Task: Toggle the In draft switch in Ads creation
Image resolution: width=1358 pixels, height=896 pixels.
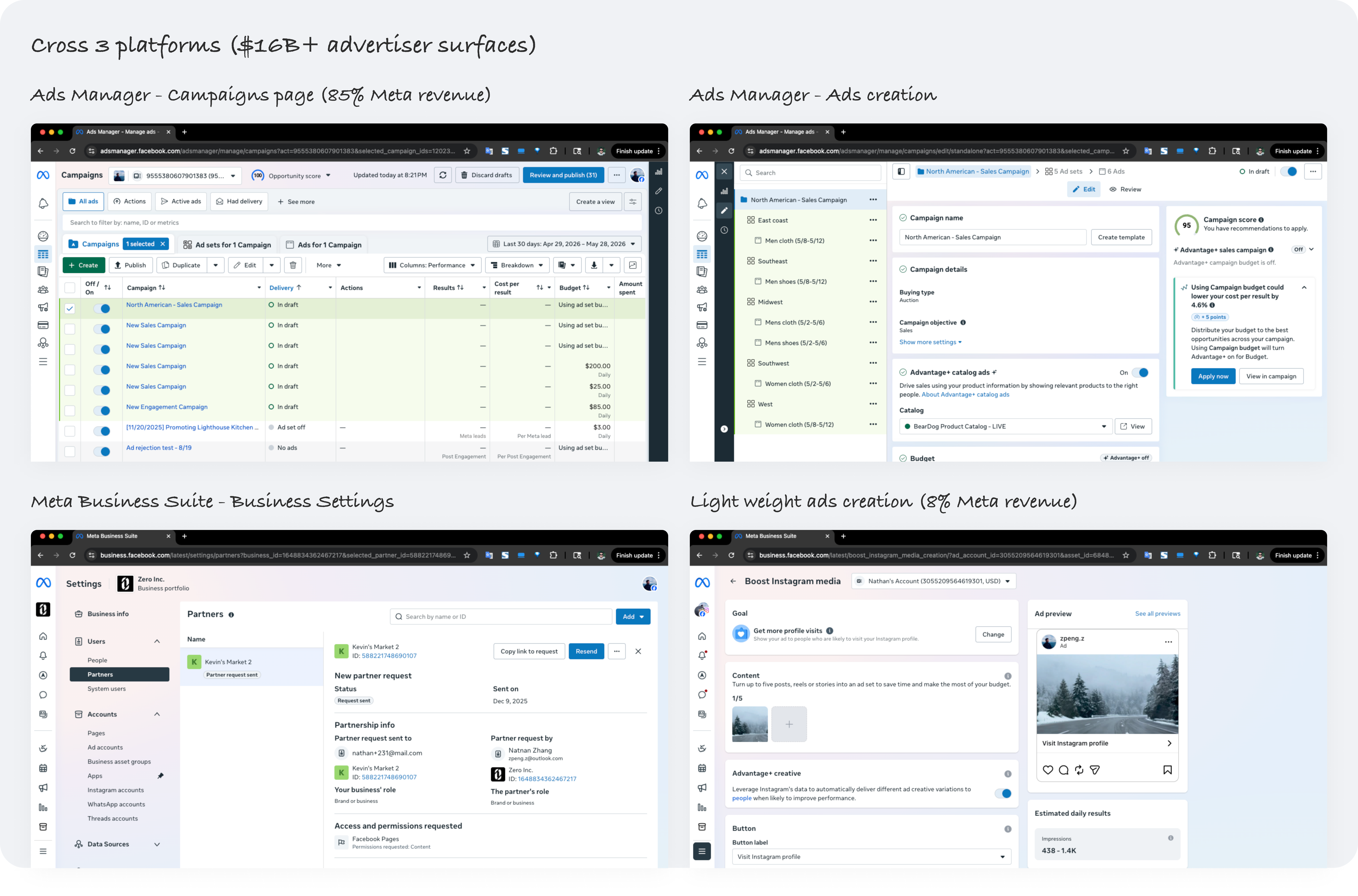Action: point(1289,171)
